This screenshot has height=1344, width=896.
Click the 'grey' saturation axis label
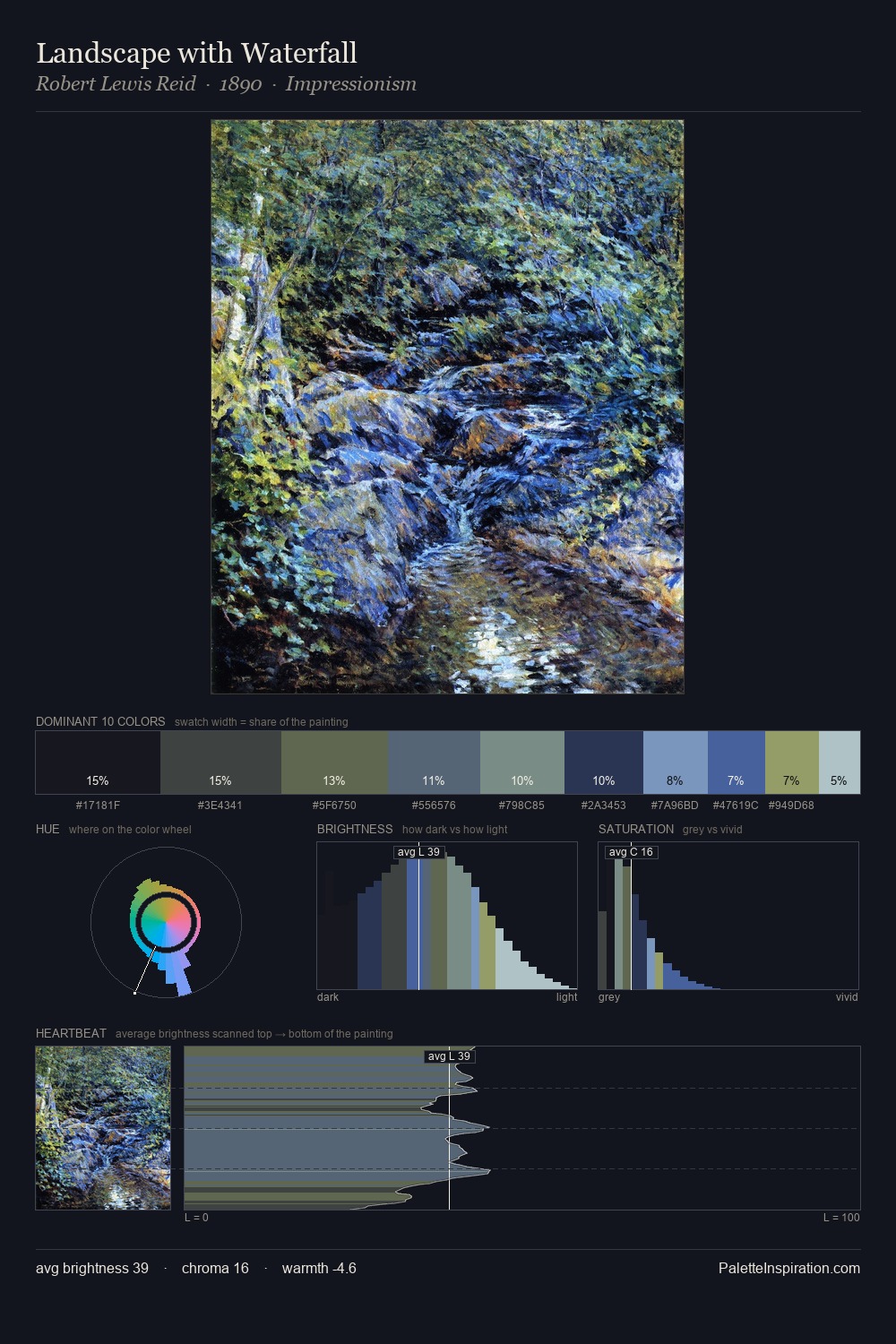click(609, 997)
